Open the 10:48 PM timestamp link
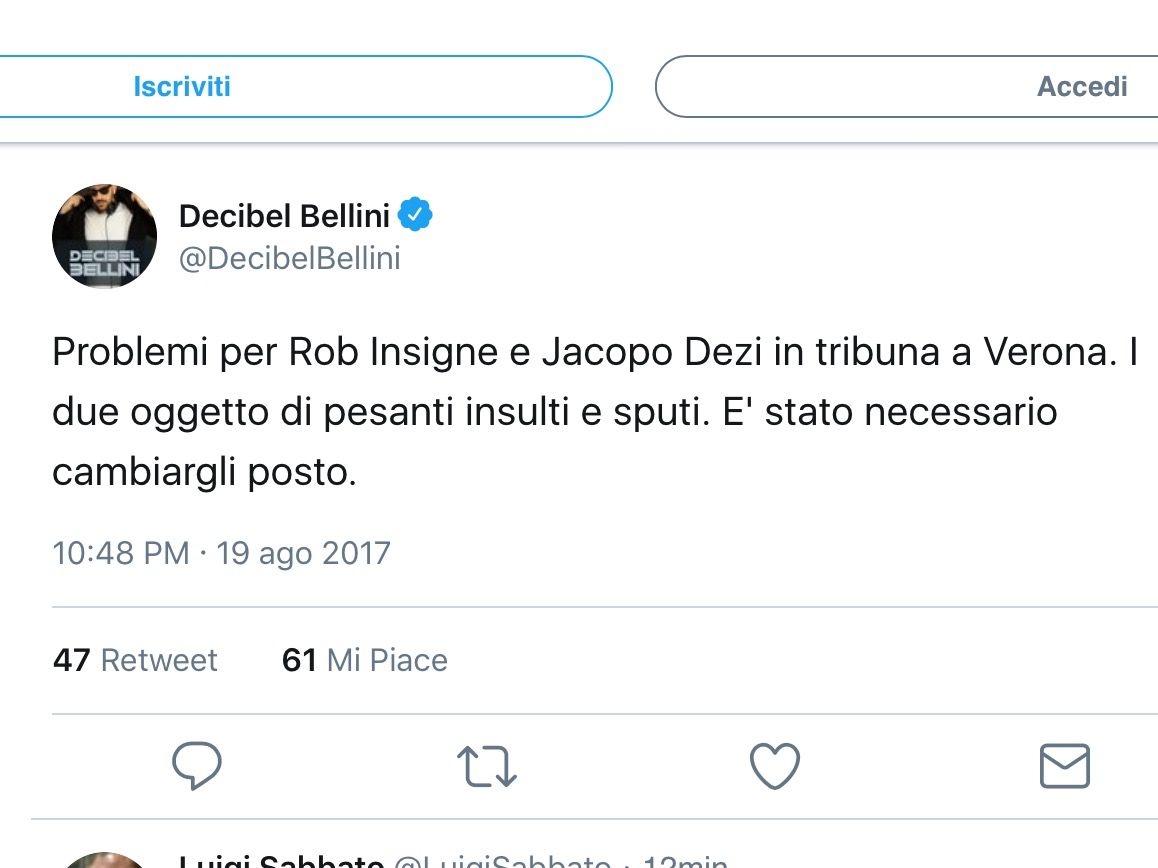Screen dimensions: 1158x868 [121, 553]
